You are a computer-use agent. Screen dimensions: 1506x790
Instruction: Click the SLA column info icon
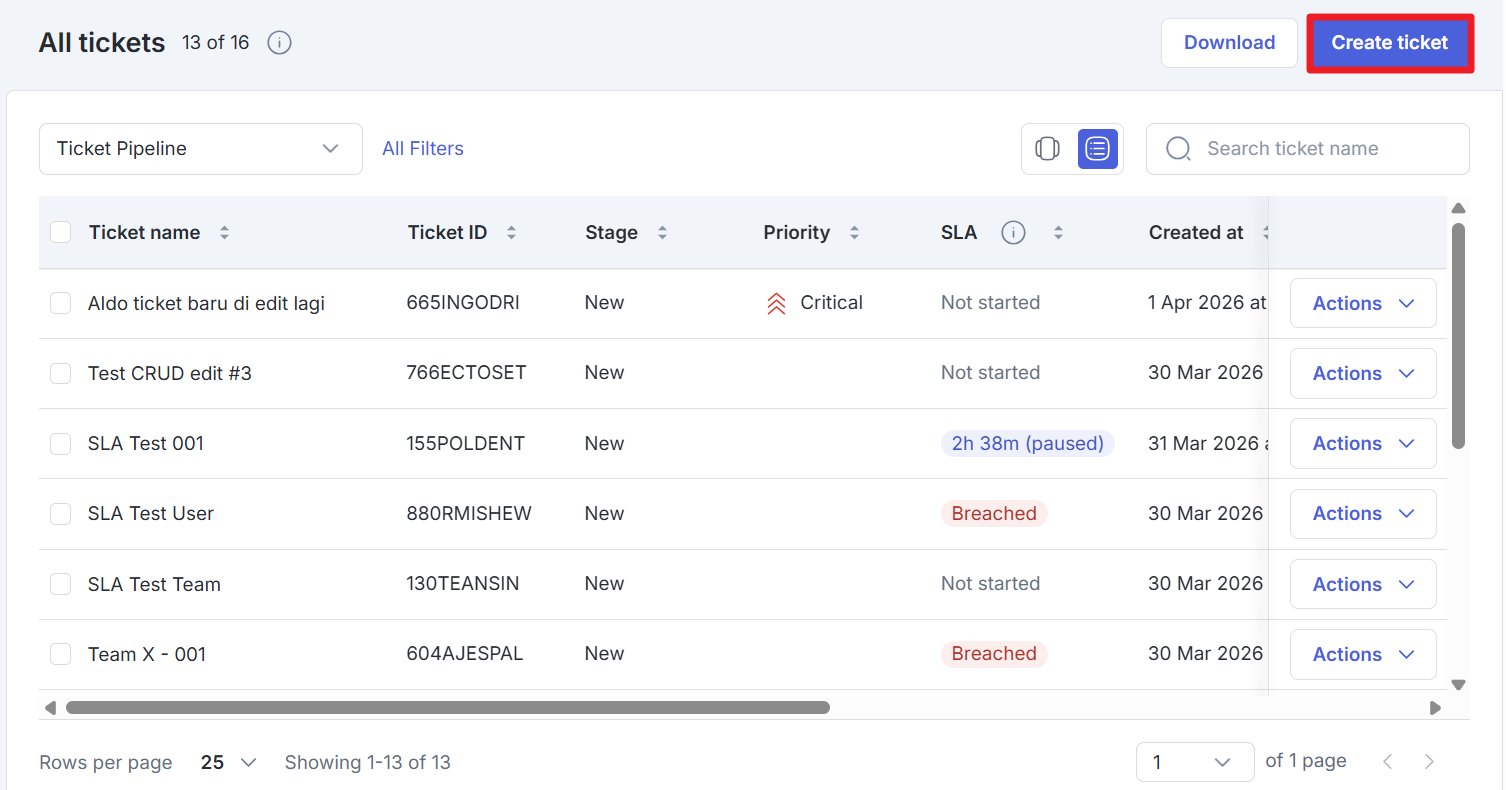point(1013,233)
